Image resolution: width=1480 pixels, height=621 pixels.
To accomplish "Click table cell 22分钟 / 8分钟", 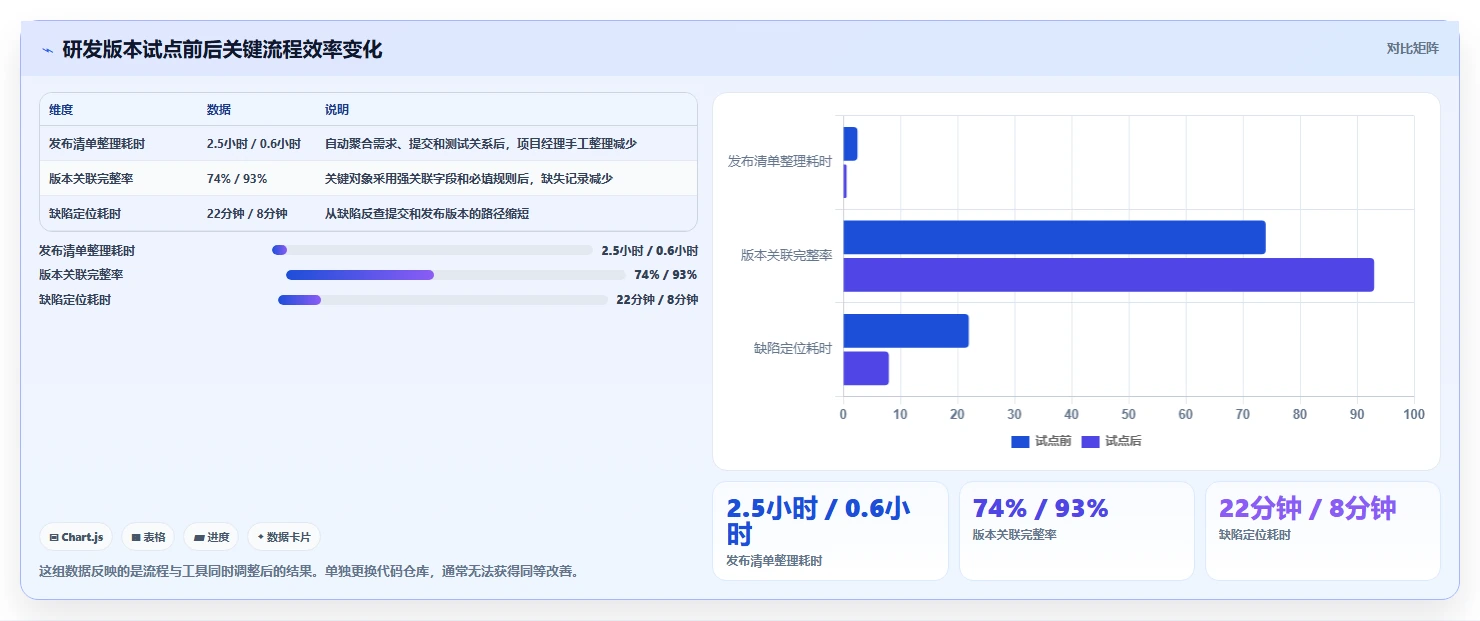I will 247,214.
